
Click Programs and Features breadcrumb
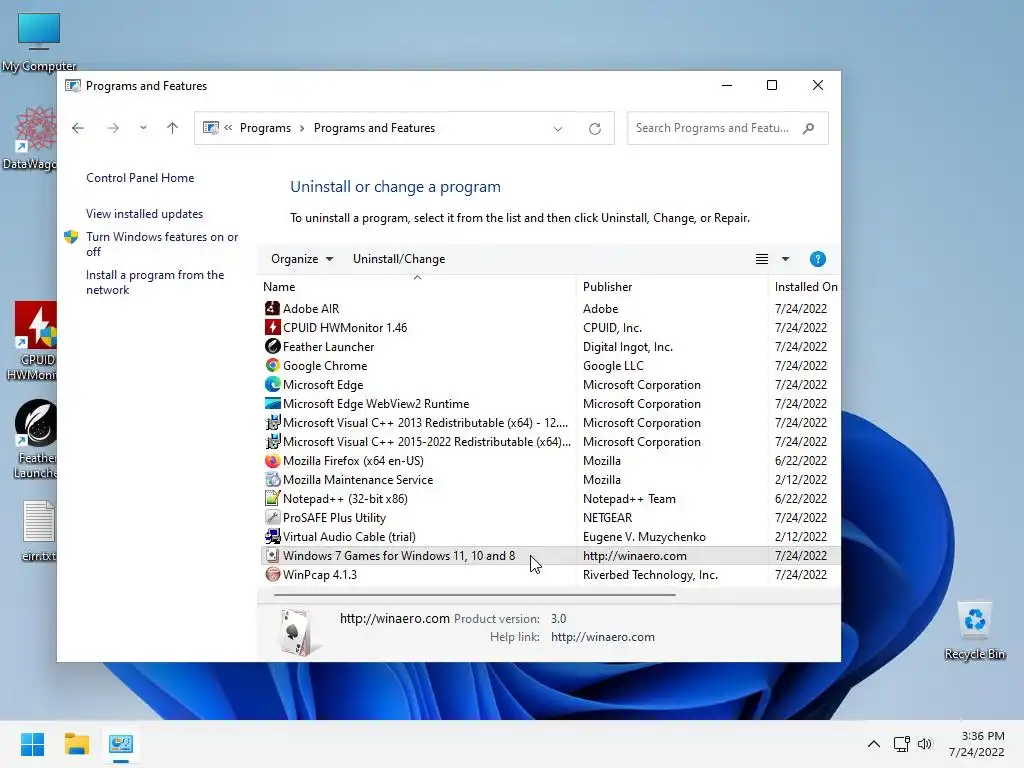374,128
